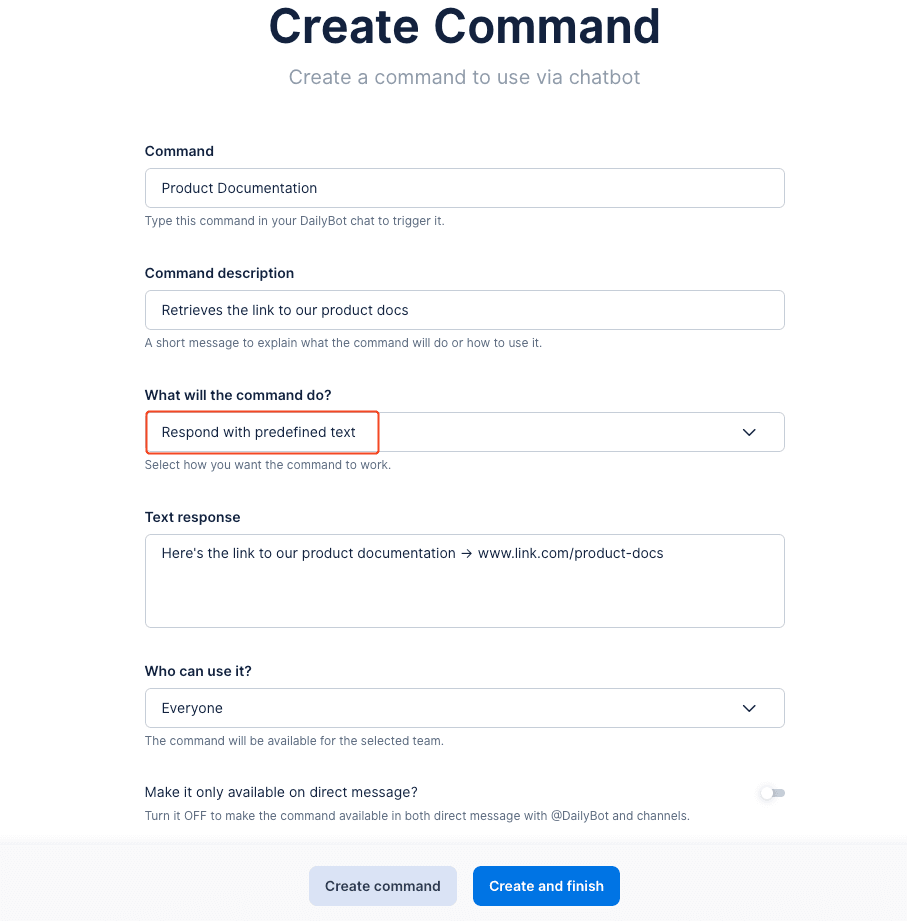This screenshot has height=921, width=907.
Task: Submit the form with 'Create and finish'
Action: (x=546, y=885)
